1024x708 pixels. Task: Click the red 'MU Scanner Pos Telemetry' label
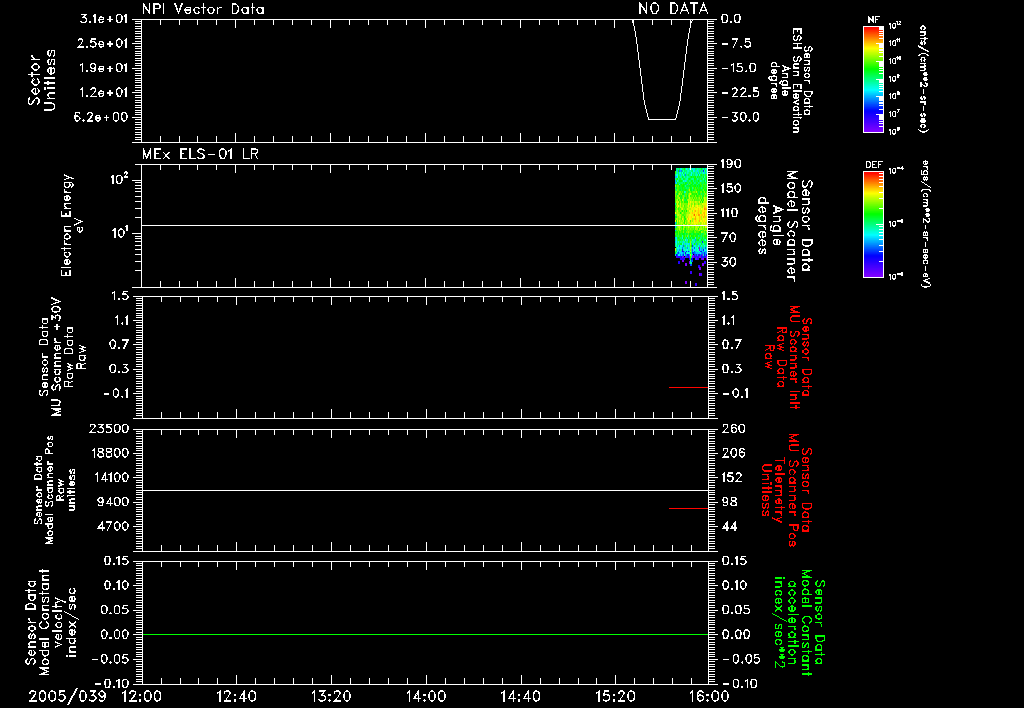tap(787, 490)
